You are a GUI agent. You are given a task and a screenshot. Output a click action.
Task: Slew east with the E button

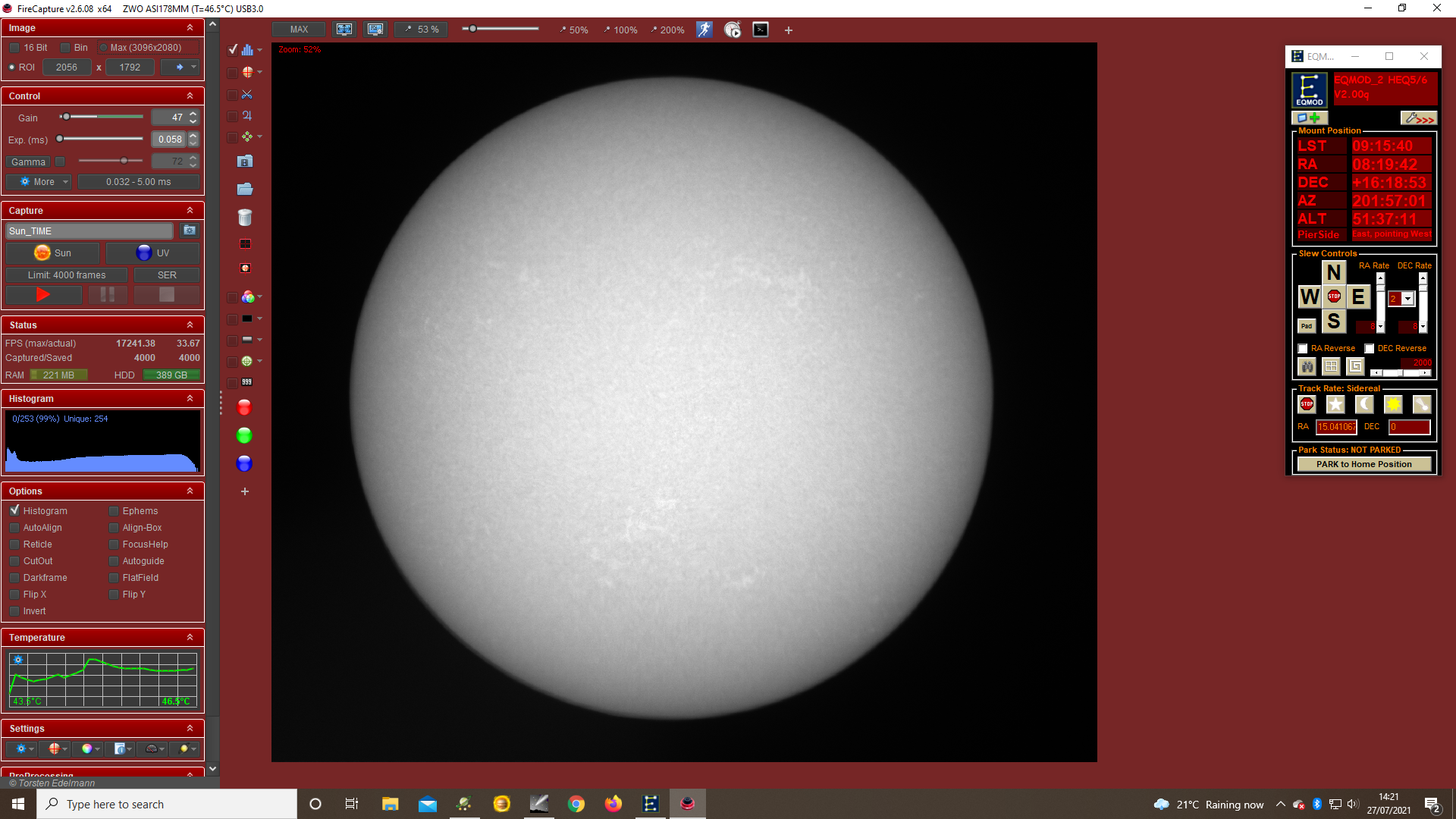1358,297
